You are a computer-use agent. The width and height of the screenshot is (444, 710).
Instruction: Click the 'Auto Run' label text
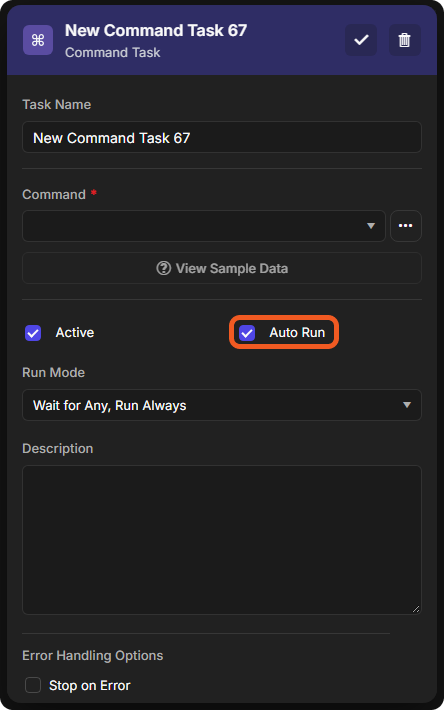tap(297, 332)
